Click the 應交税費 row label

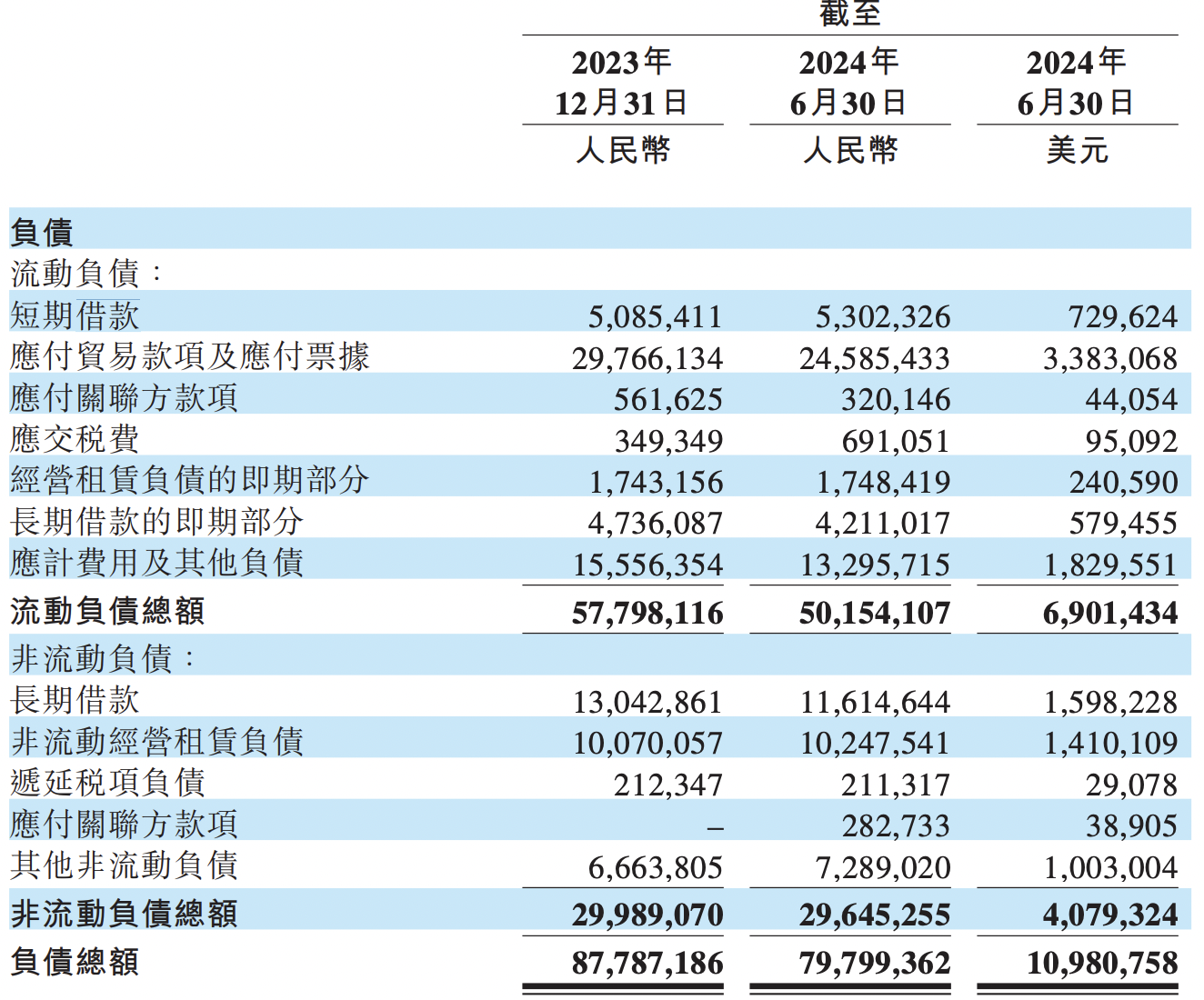pos(75,439)
